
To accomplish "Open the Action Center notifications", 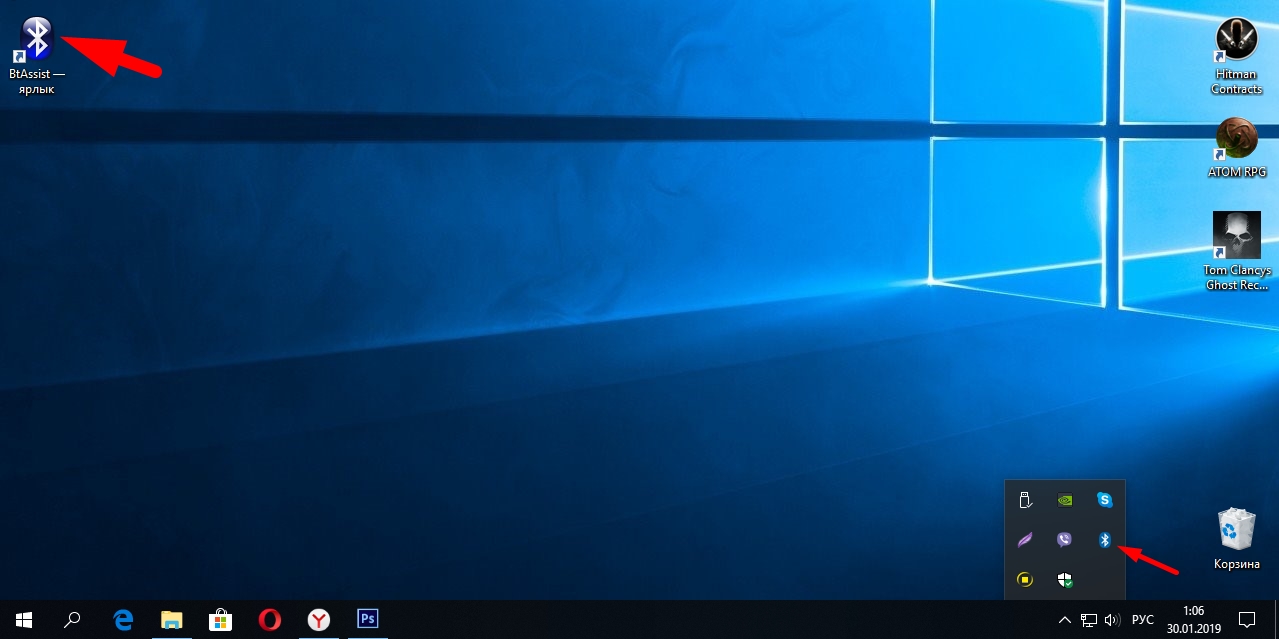I will [1247, 620].
